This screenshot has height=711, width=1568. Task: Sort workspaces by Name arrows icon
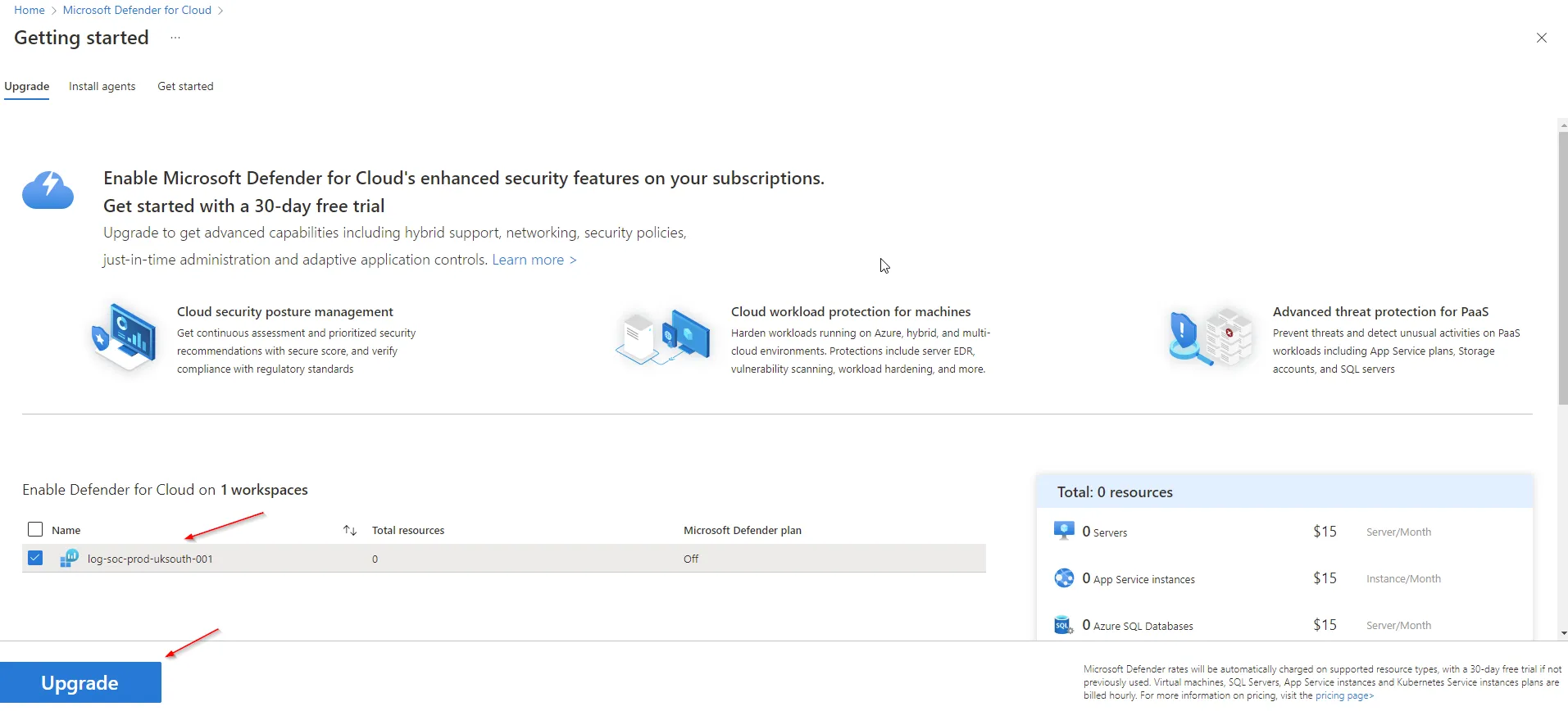(350, 531)
